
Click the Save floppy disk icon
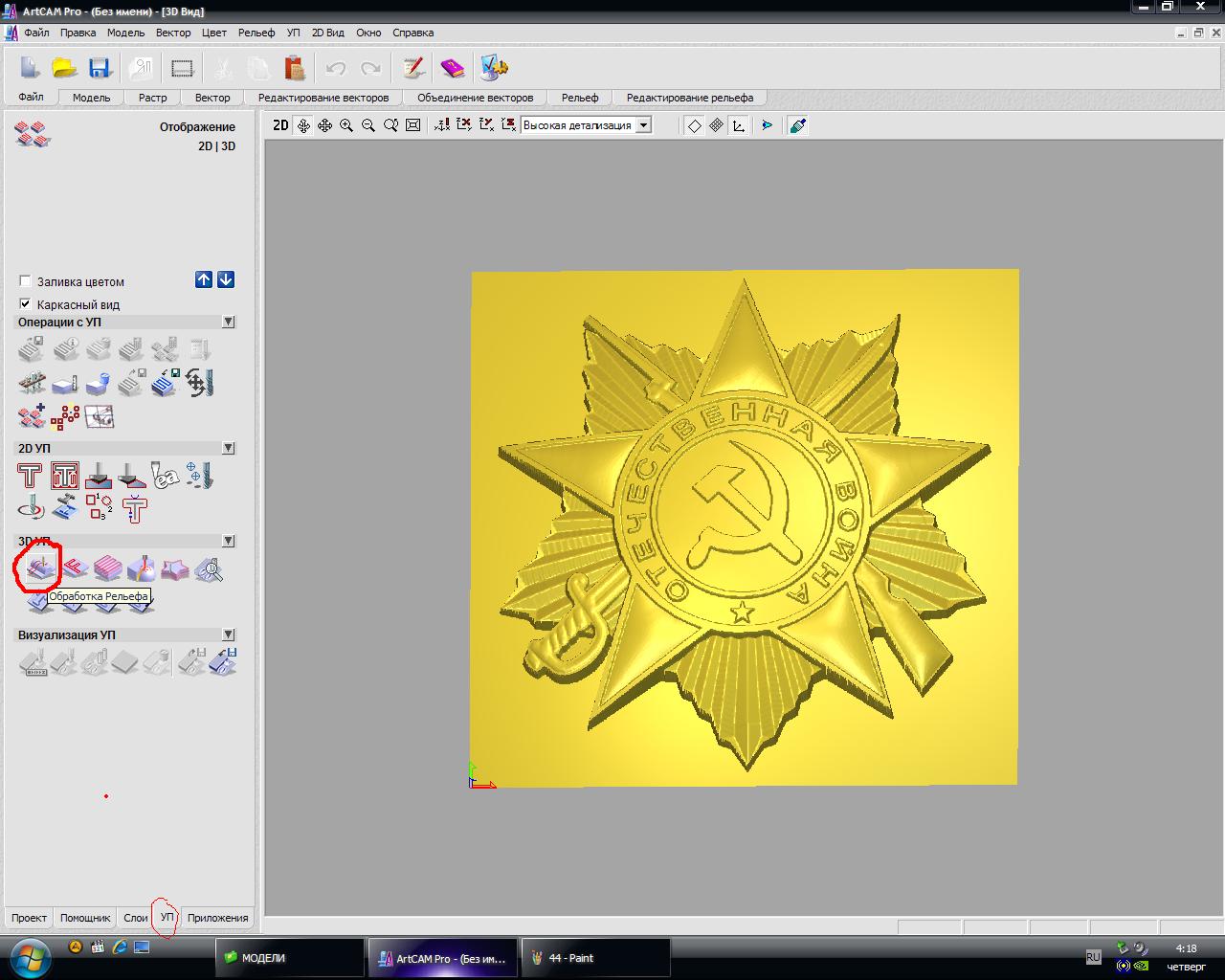(x=100, y=68)
